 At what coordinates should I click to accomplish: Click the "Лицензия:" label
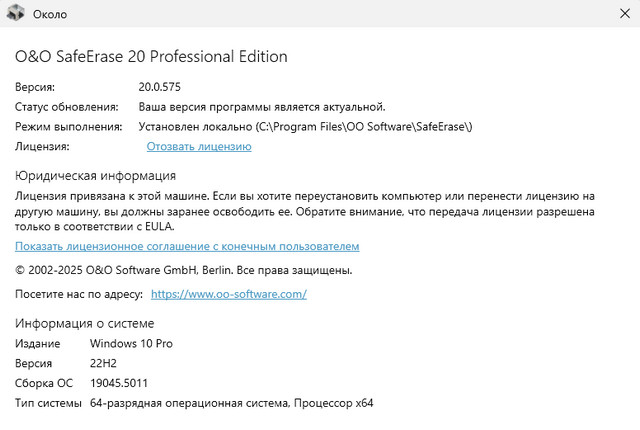[42, 147]
